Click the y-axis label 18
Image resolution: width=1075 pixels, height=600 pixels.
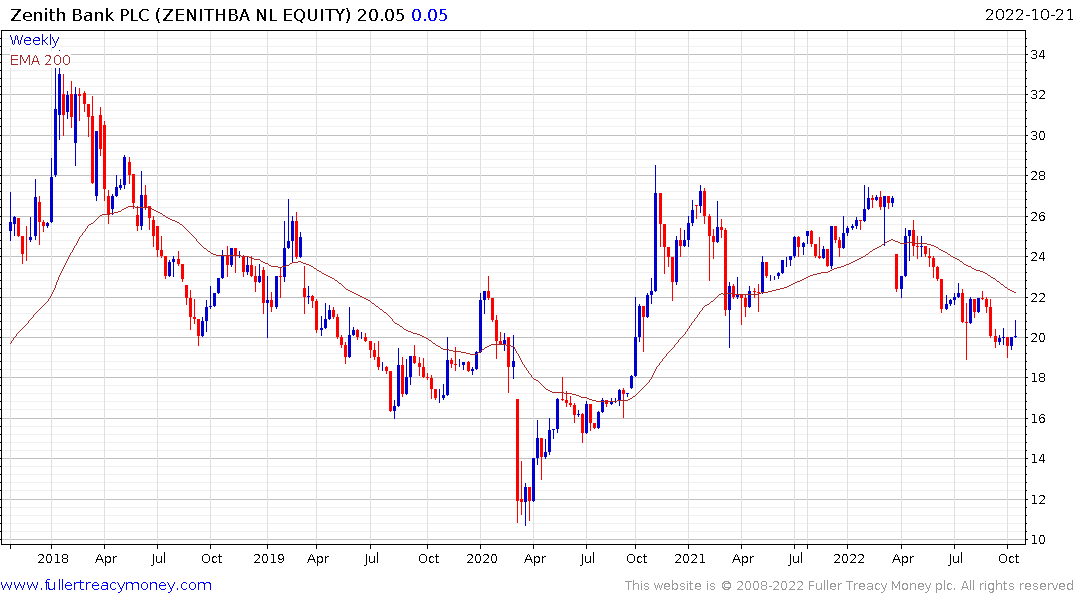click(1038, 378)
